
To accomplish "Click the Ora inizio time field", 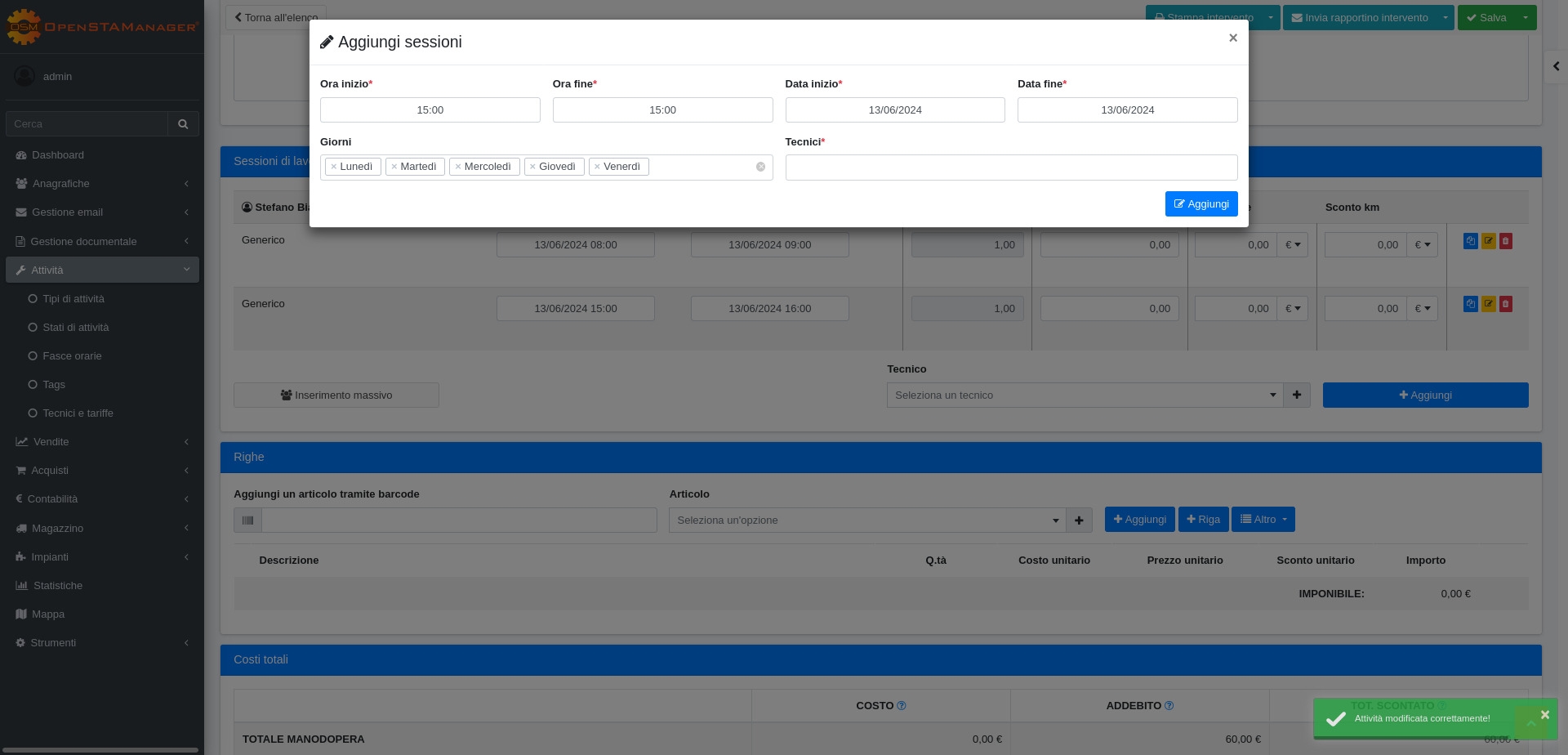I will pyautogui.click(x=430, y=110).
